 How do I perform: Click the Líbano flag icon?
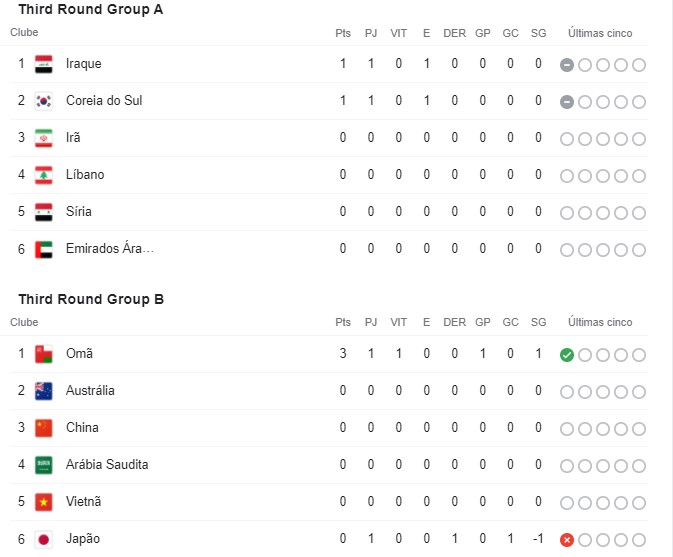click(x=43, y=175)
